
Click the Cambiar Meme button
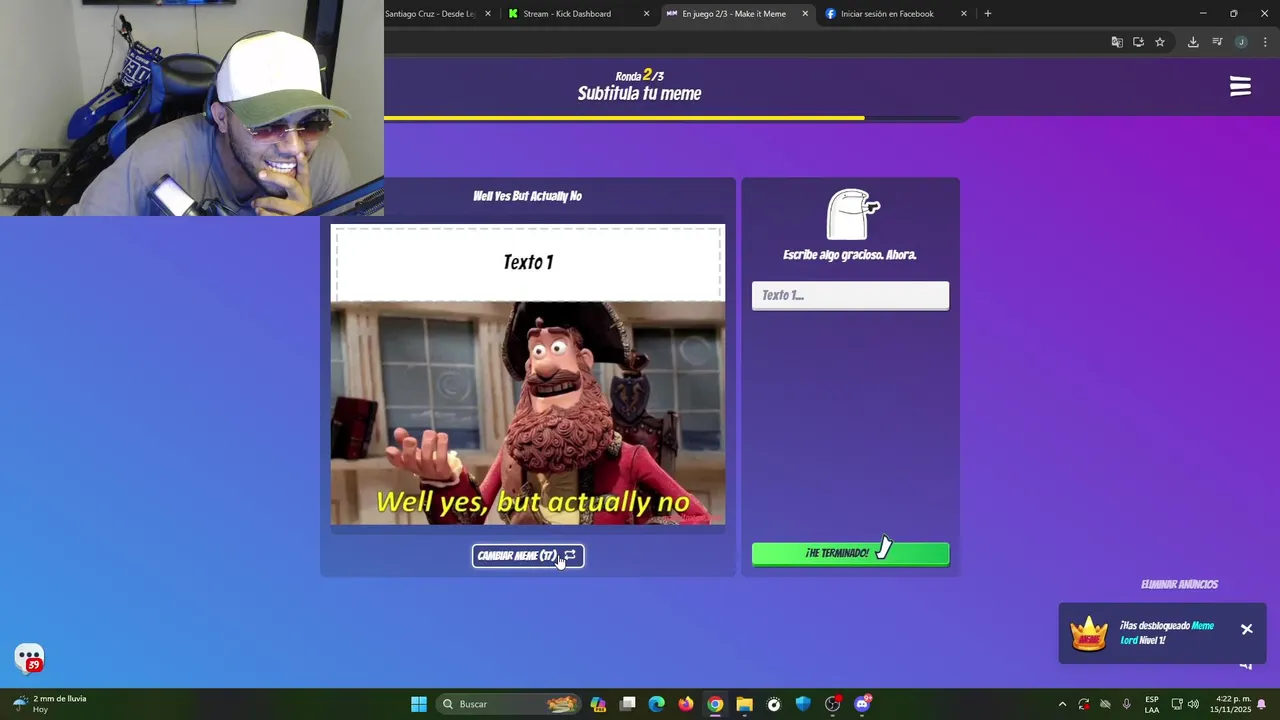528,556
